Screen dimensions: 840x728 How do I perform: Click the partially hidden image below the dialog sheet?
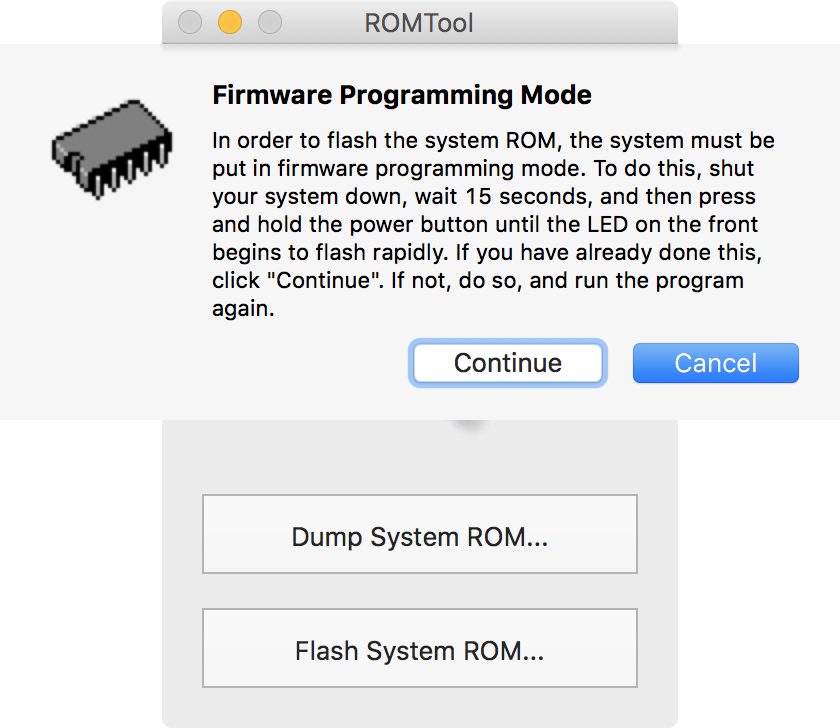(x=470, y=425)
